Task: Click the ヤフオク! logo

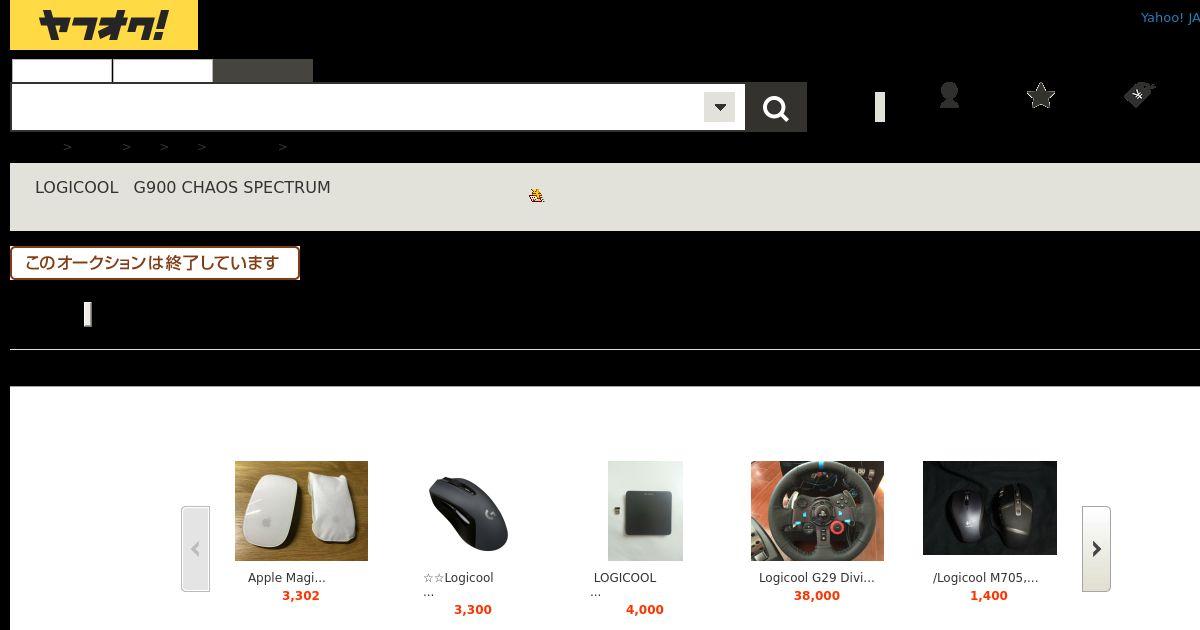Action: 104,25
